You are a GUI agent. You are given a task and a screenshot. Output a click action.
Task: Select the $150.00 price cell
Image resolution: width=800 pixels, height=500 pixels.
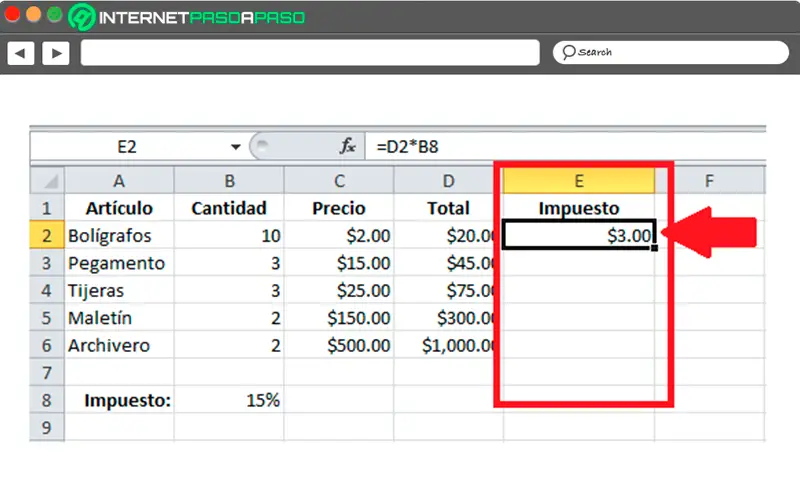(339, 318)
